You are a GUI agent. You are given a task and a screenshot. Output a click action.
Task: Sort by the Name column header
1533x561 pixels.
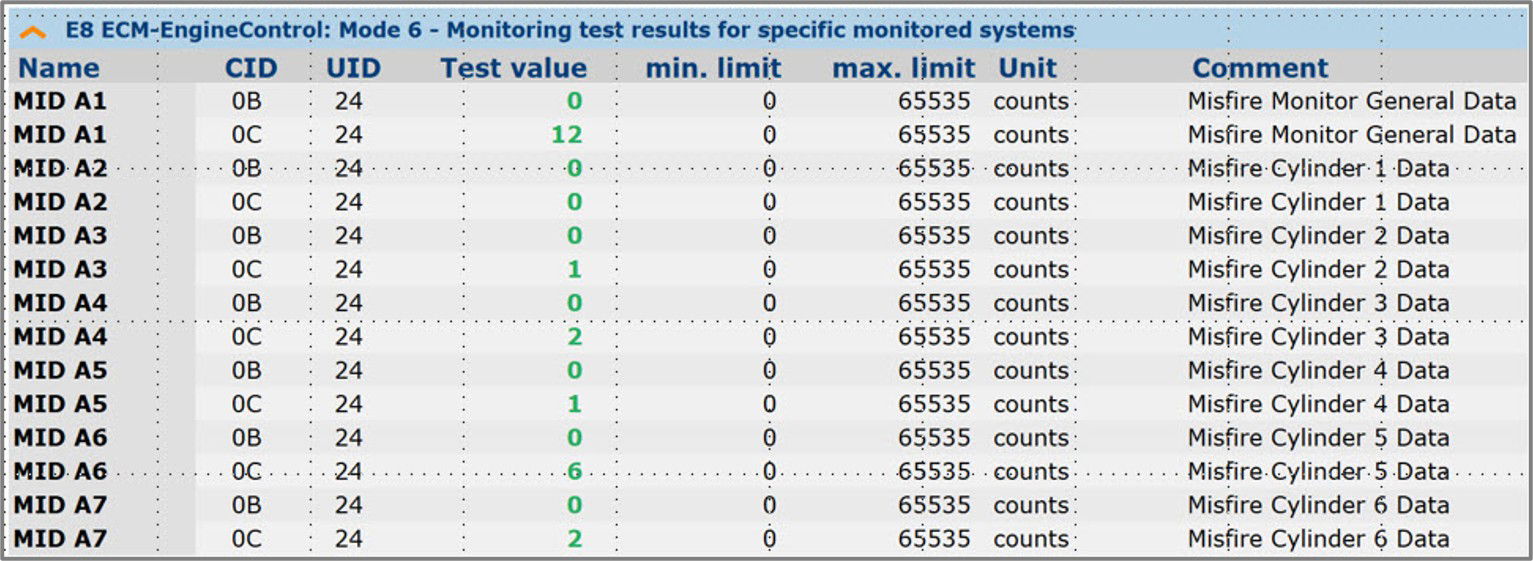[x=59, y=68]
